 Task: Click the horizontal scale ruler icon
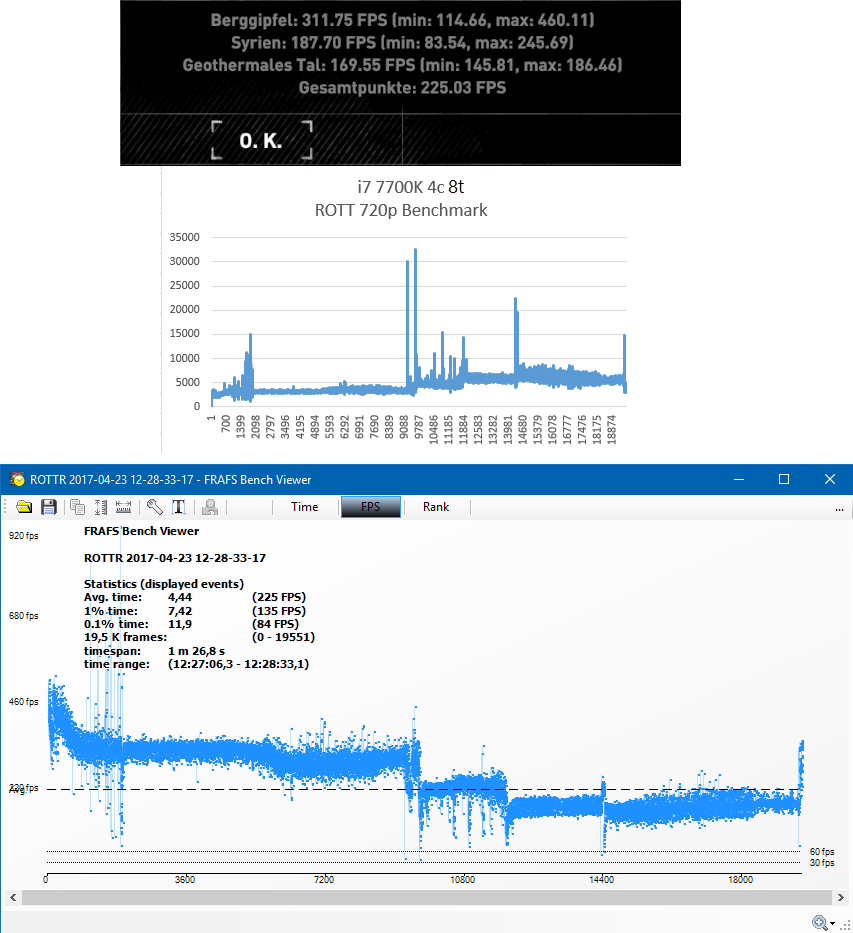[123, 507]
